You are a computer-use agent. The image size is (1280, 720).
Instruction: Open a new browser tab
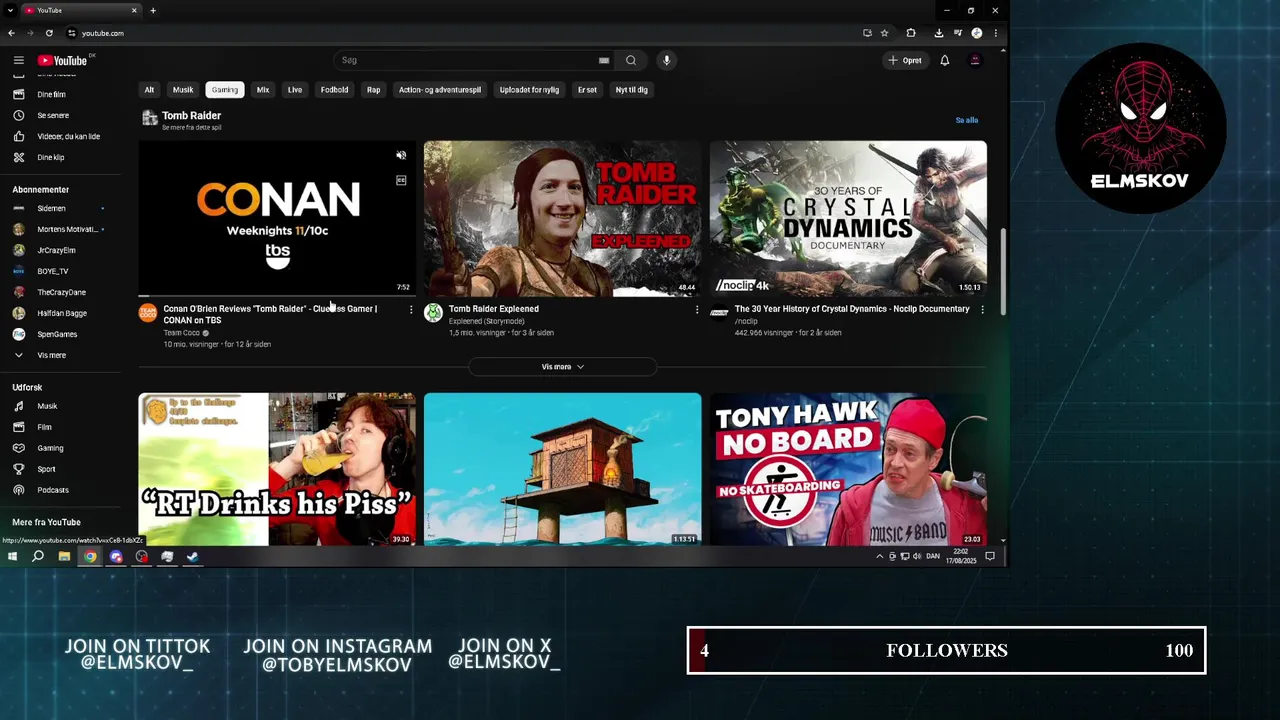[x=153, y=10]
